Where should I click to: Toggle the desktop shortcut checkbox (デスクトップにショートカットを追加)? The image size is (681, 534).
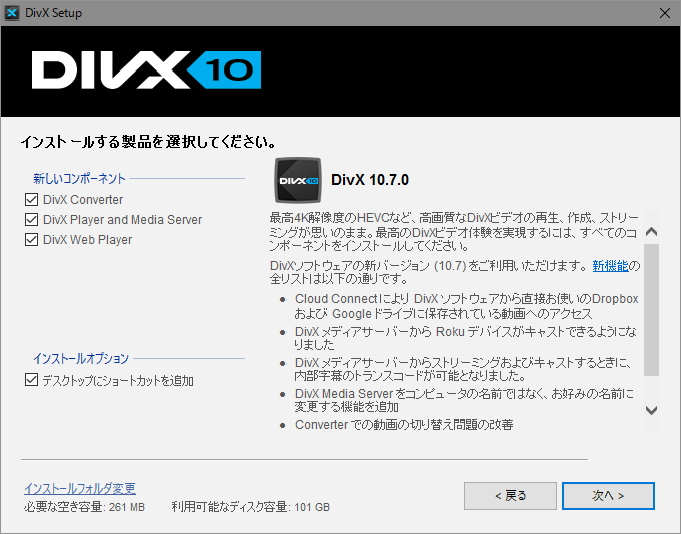pyautogui.click(x=31, y=380)
